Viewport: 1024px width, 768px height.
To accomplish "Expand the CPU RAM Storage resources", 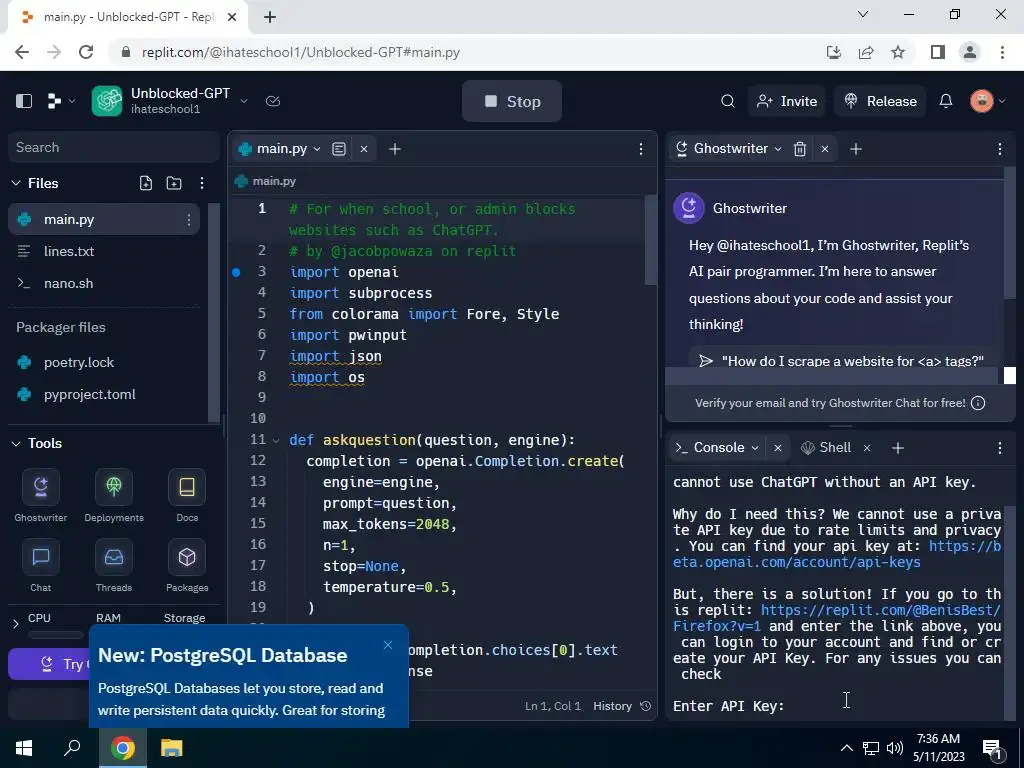I will click(x=16, y=624).
